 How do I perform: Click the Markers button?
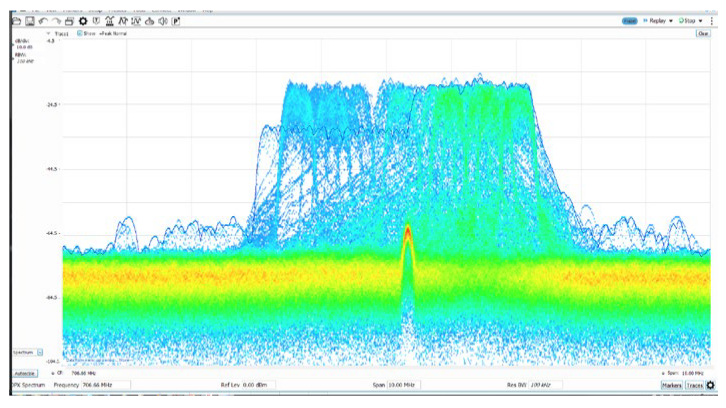pos(672,385)
